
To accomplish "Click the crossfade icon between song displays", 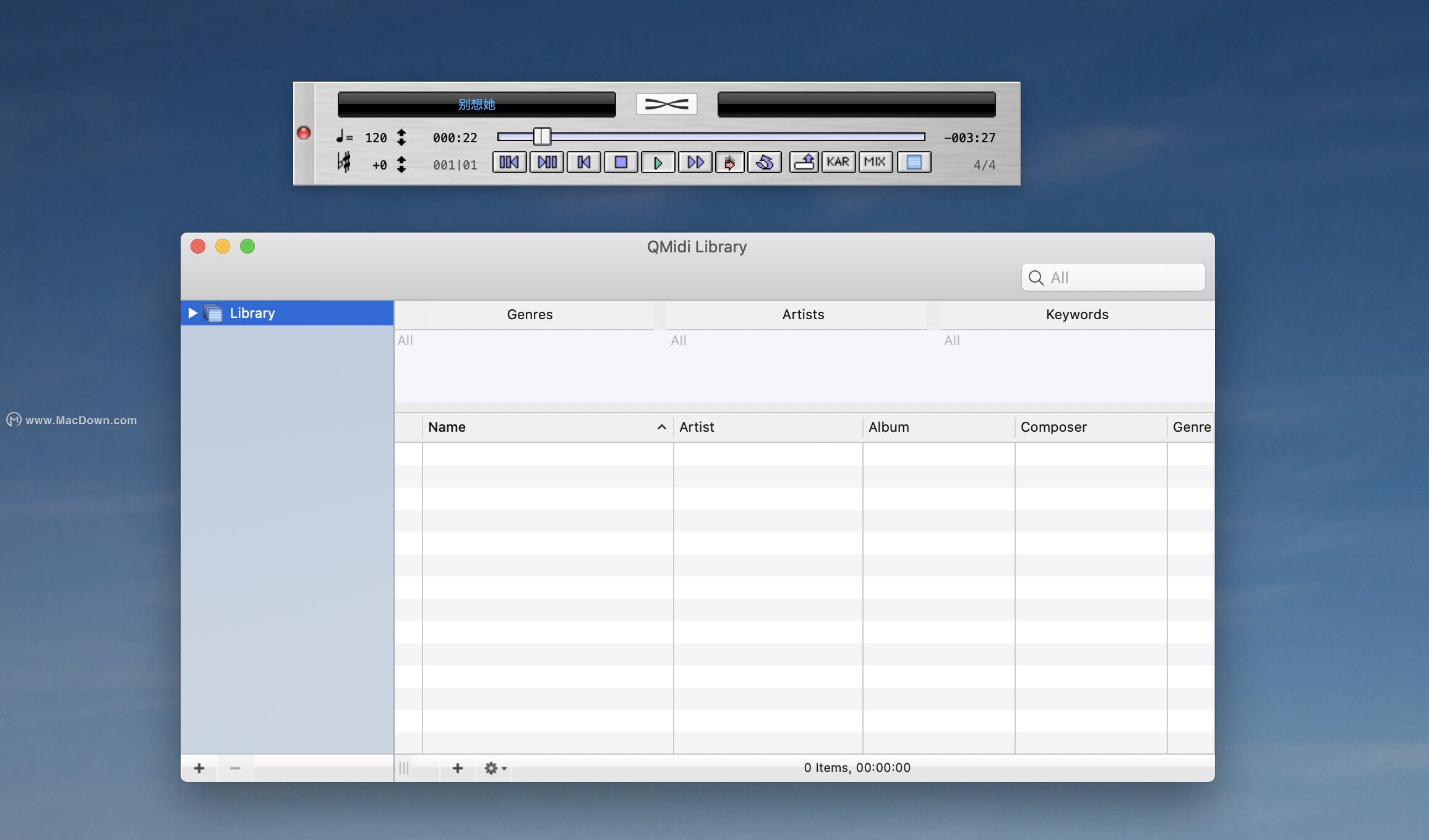I will click(x=666, y=103).
